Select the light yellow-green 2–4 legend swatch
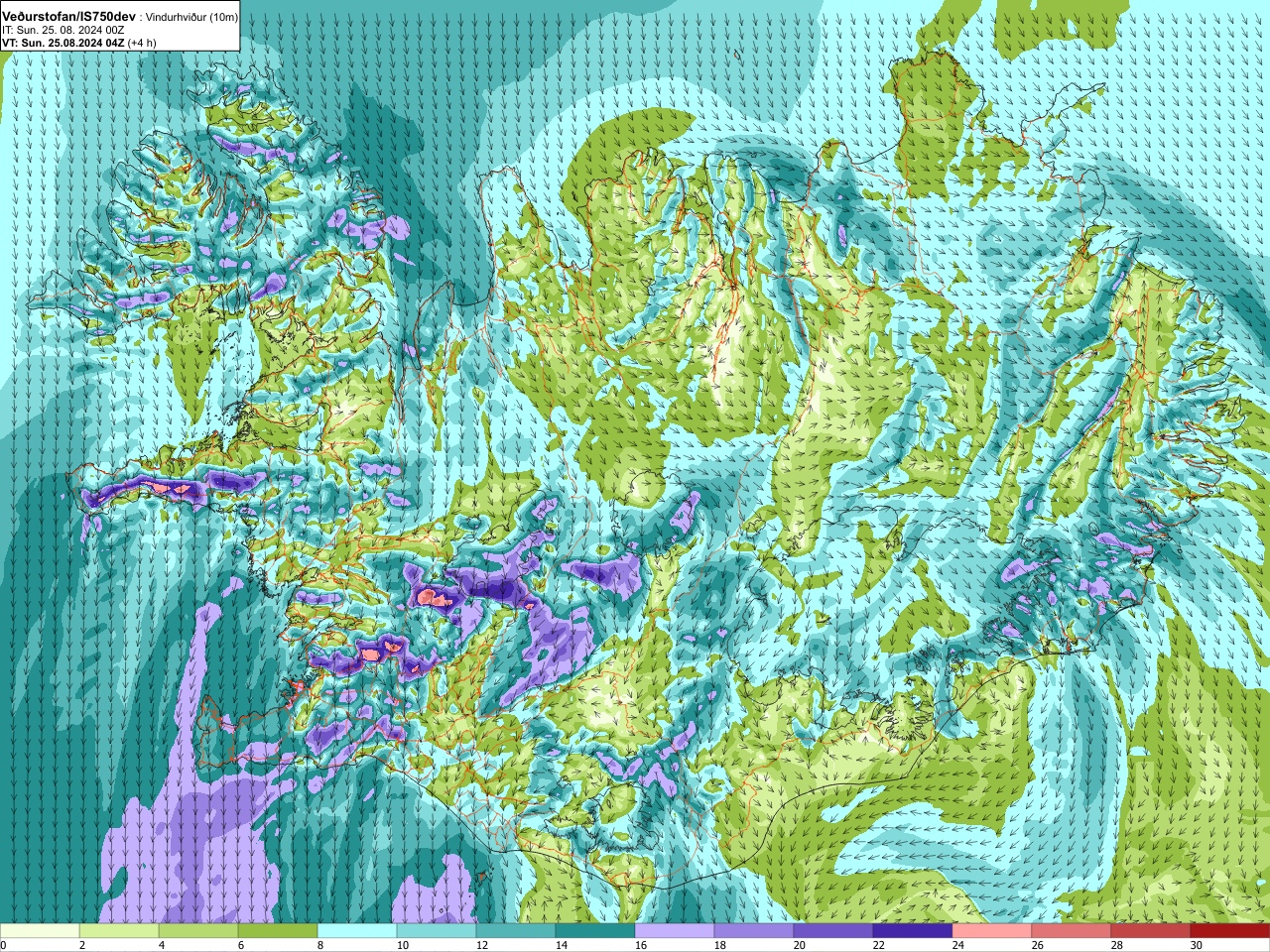 coord(119,931)
